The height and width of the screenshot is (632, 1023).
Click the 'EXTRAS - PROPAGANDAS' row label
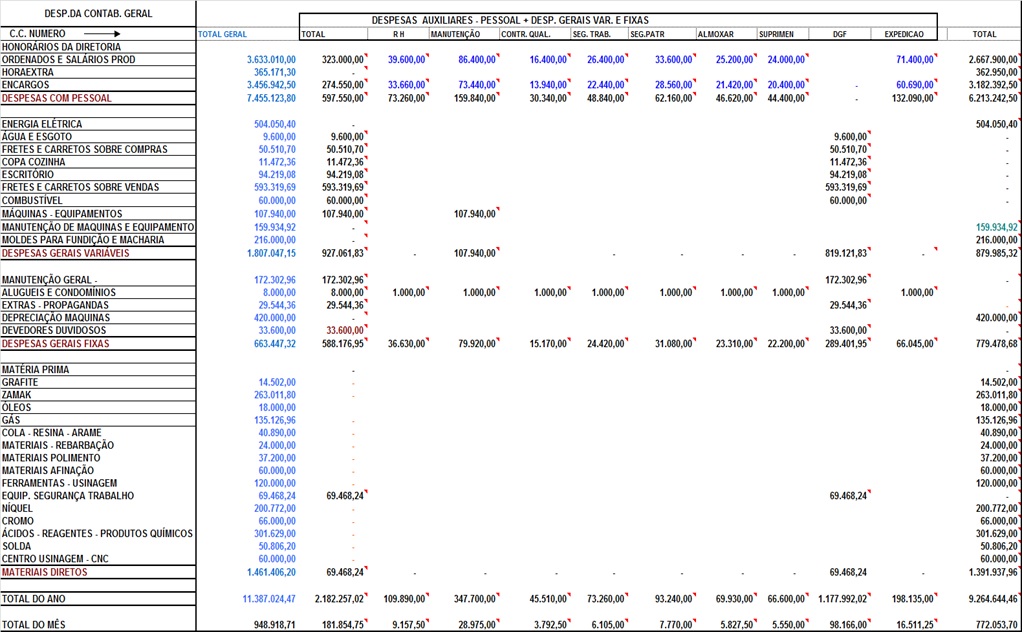point(55,305)
